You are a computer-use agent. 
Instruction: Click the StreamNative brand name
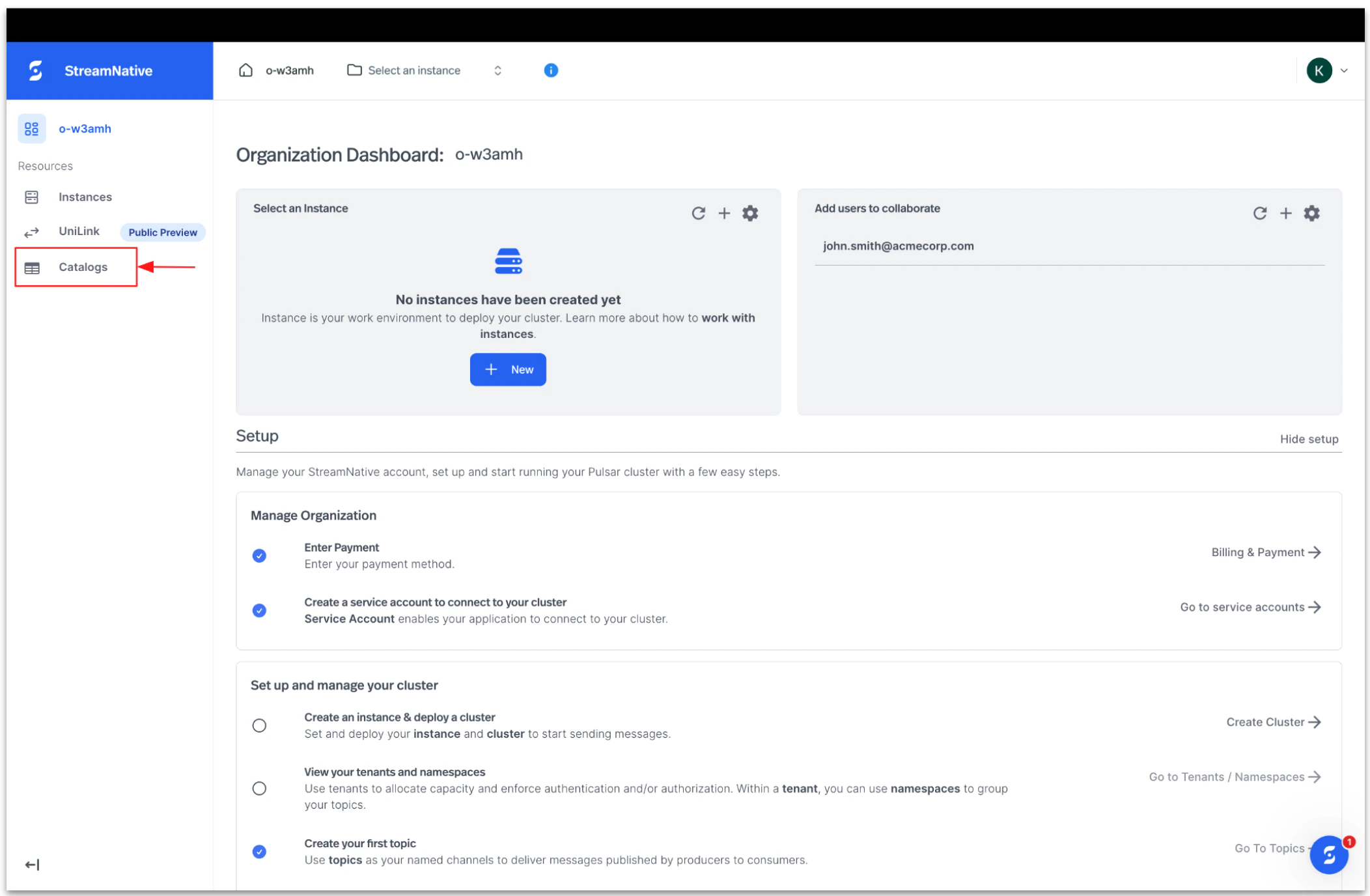tap(109, 71)
